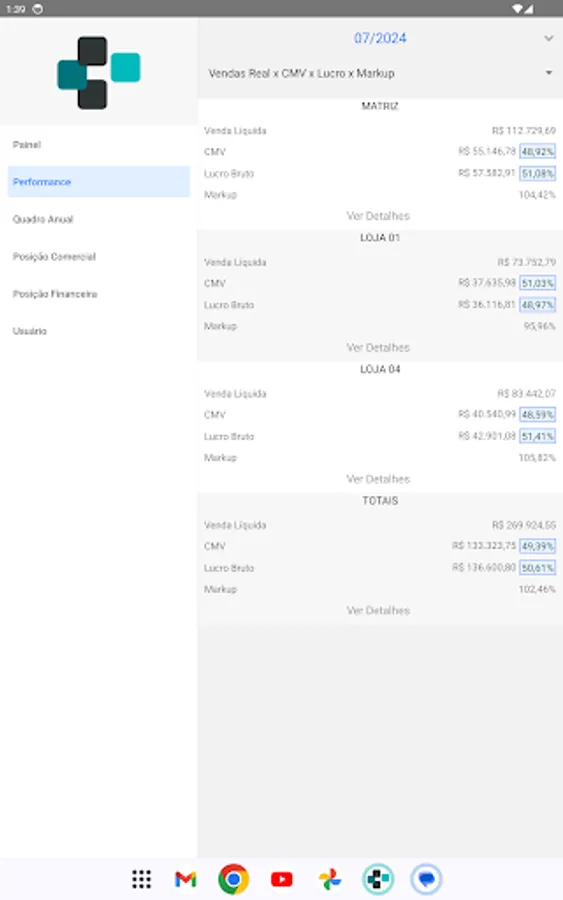Image resolution: width=563 pixels, height=900 pixels.
Task: View details for LOJA 01
Action: (378, 347)
